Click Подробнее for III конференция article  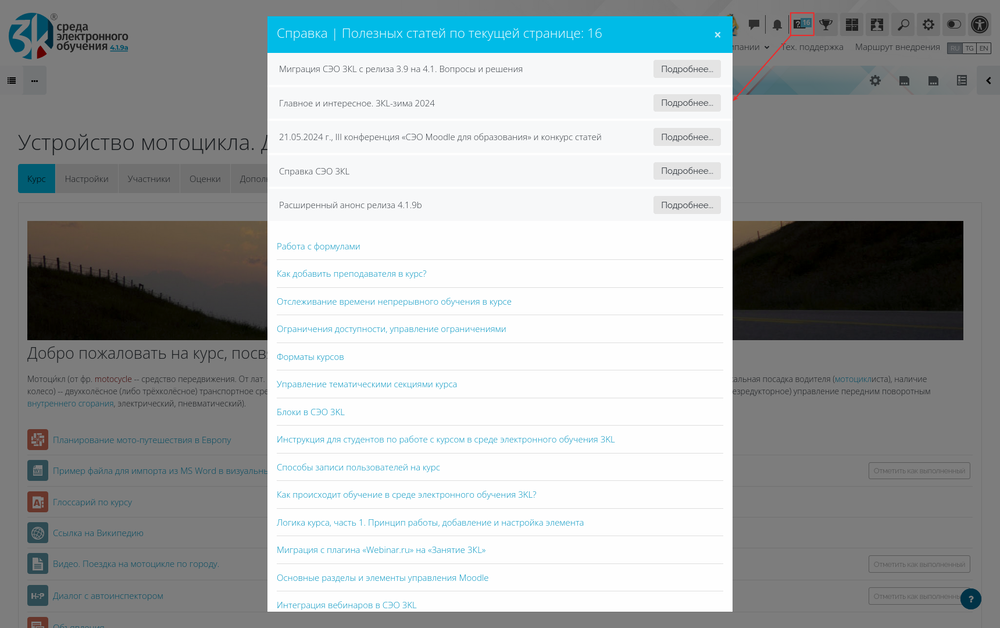(x=687, y=137)
